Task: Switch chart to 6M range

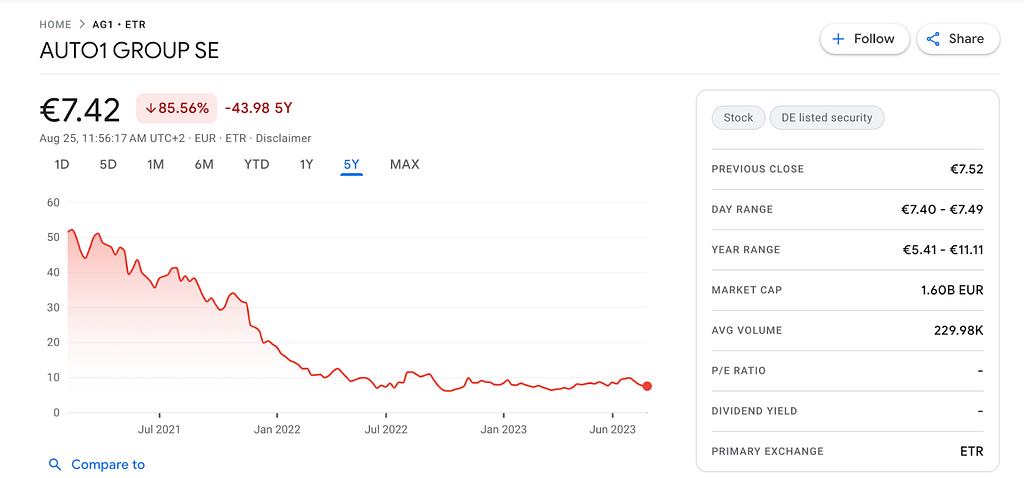Action: point(204,165)
